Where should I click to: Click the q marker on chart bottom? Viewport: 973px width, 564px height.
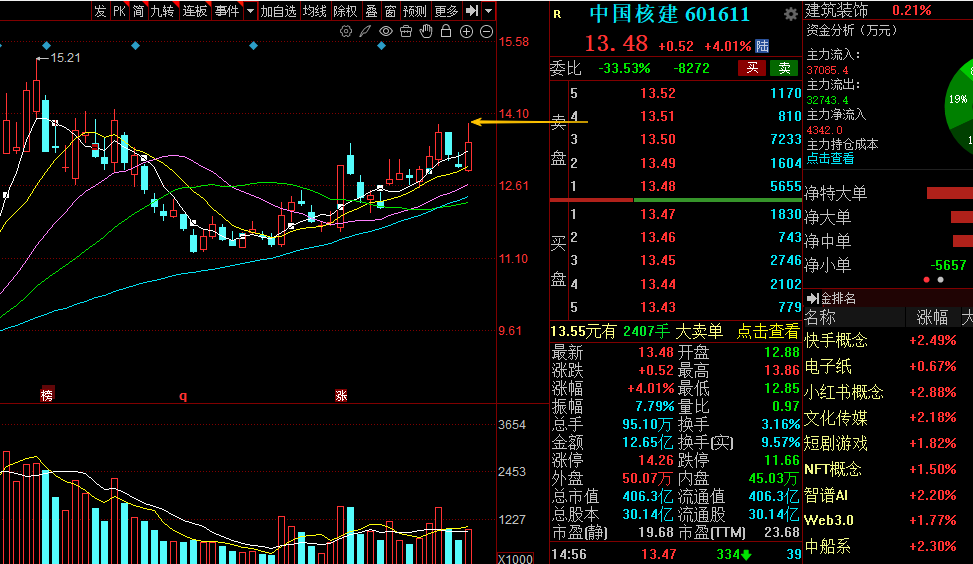click(x=183, y=396)
